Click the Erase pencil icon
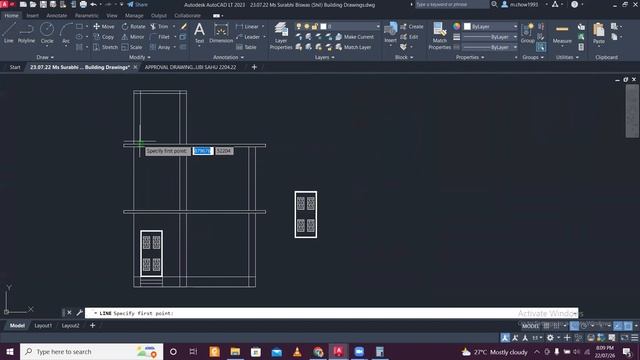This screenshot has width=640, height=360. [x=184, y=27]
